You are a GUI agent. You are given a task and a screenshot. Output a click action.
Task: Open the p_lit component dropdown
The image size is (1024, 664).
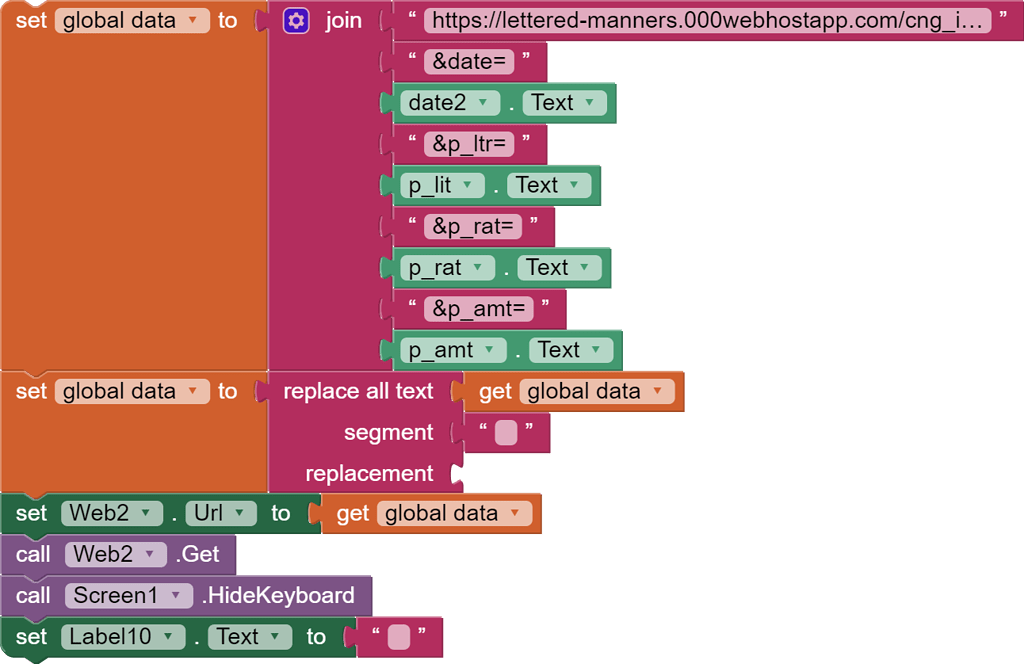click(x=442, y=185)
